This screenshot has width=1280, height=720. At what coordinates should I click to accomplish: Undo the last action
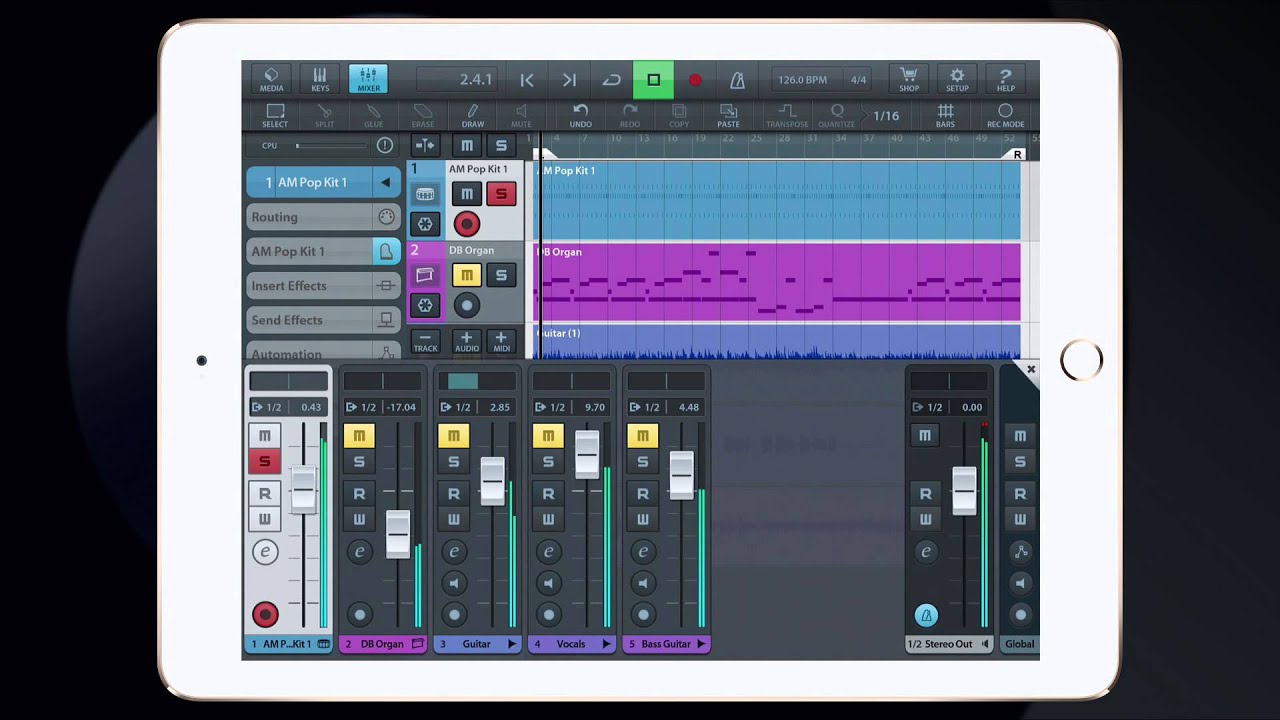pos(580,116)
